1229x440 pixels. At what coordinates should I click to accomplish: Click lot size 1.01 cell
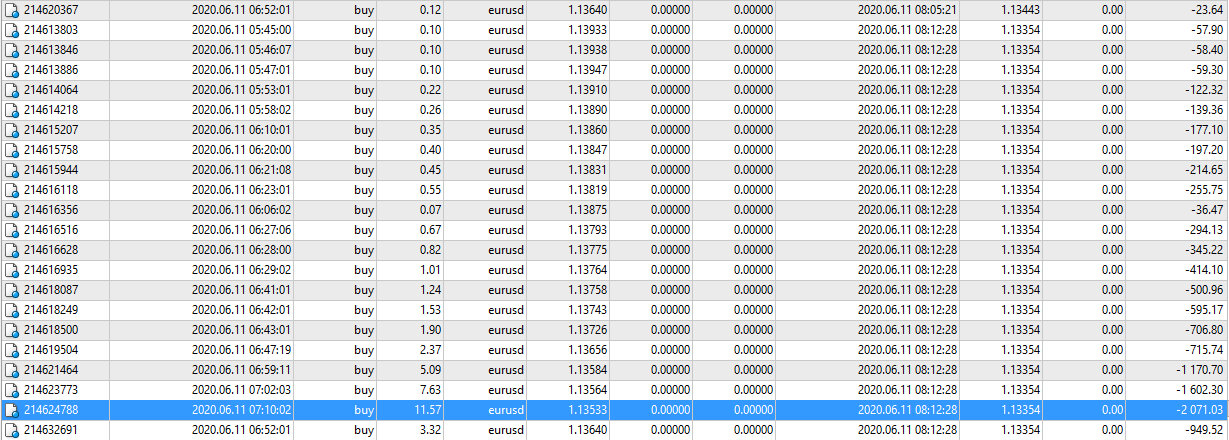(x=430, y=270)
